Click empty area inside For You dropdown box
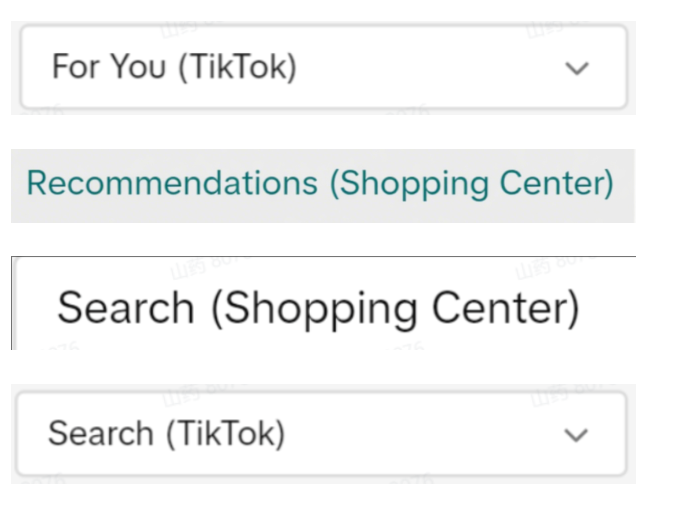The height and width of the screenshot is (515, 684). click(x=430, y=68)
